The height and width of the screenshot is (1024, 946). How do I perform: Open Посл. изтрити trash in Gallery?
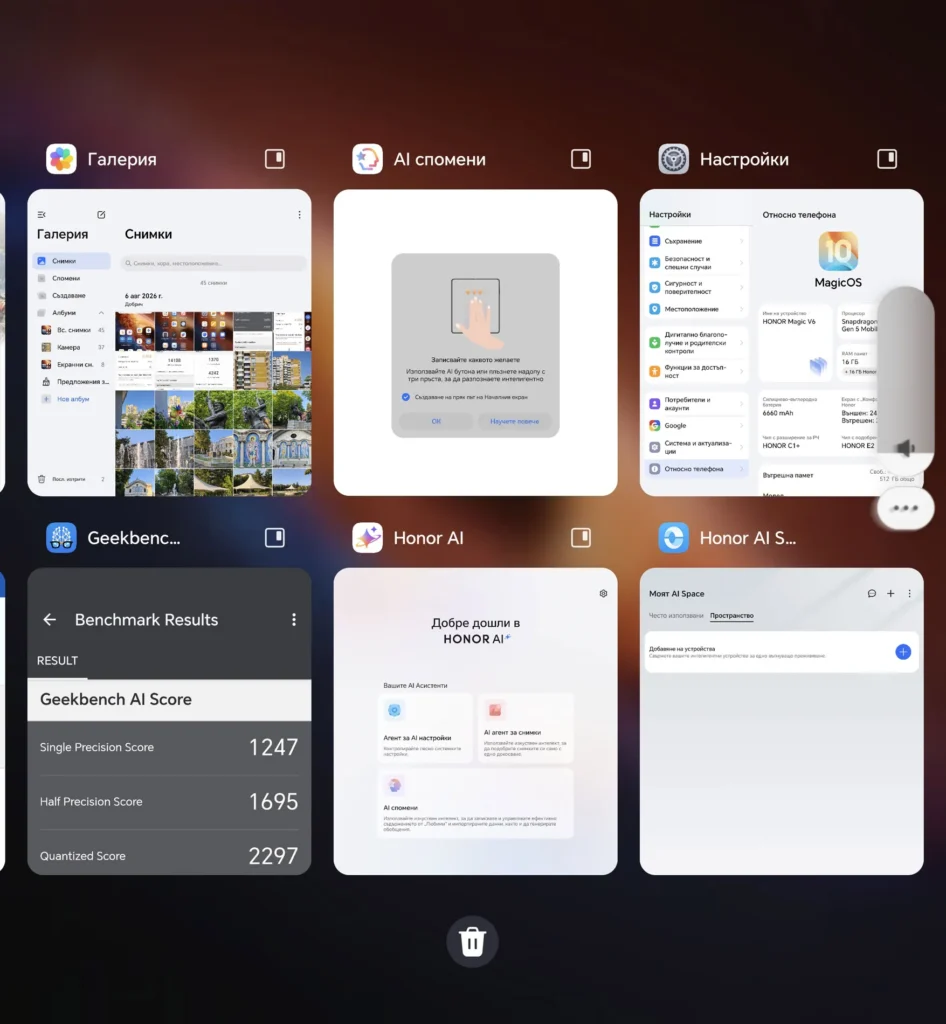pyautogui.click(x=71, y=479)
